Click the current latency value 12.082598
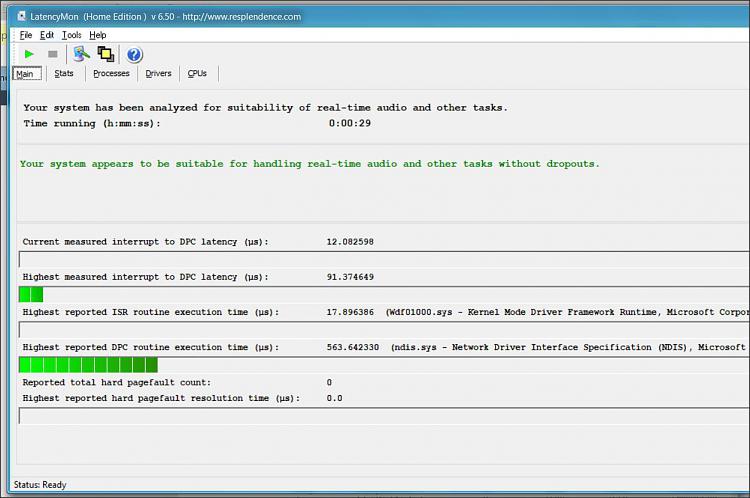750x498 pixels. (x=350, y=242)
